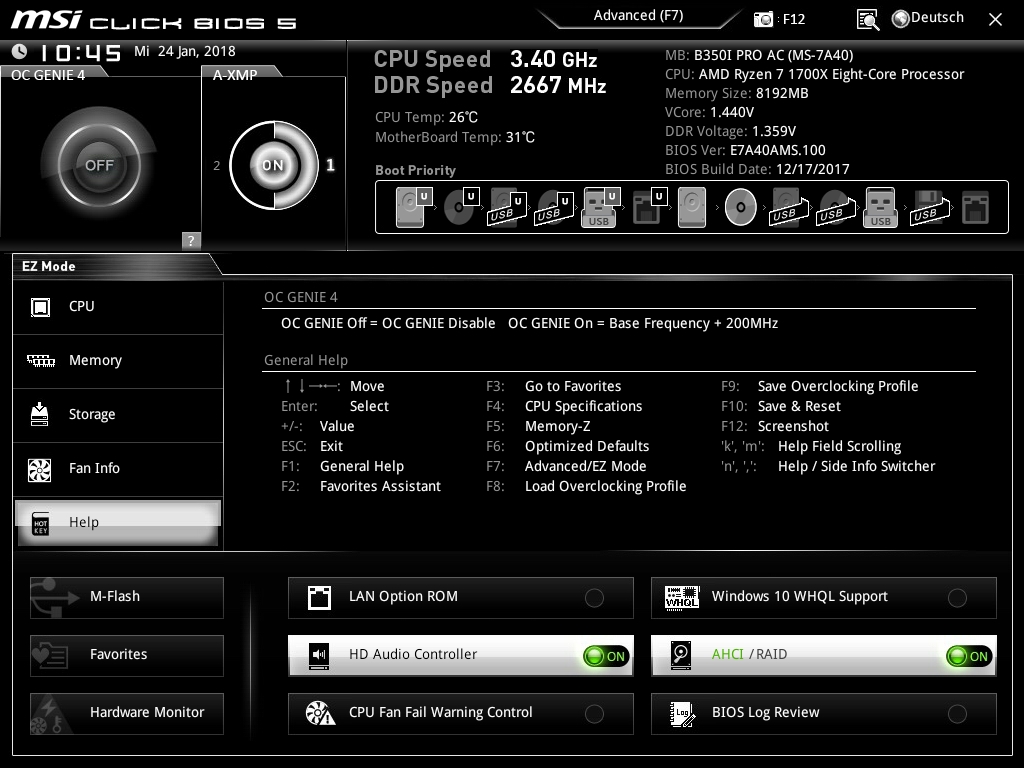This screenshot has width=1024, height=768.
Task: Select last network boot device icon
Action: click(975, 208)
